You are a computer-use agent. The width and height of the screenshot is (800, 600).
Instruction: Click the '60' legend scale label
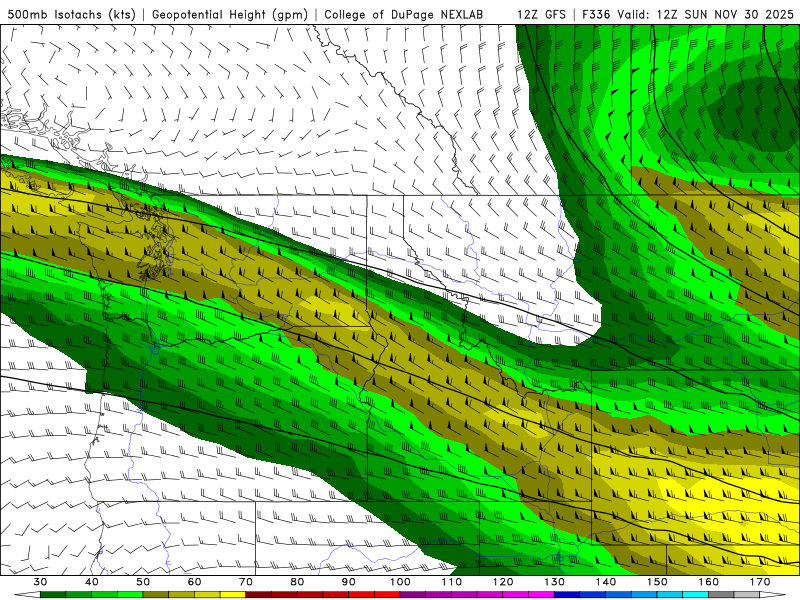pos(194,582)
